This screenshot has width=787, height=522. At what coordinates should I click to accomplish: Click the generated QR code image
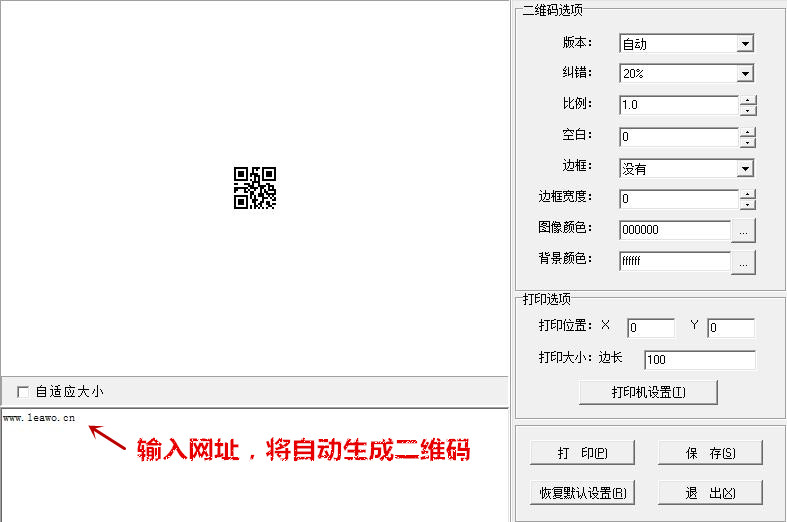click(x=255, y=188)
